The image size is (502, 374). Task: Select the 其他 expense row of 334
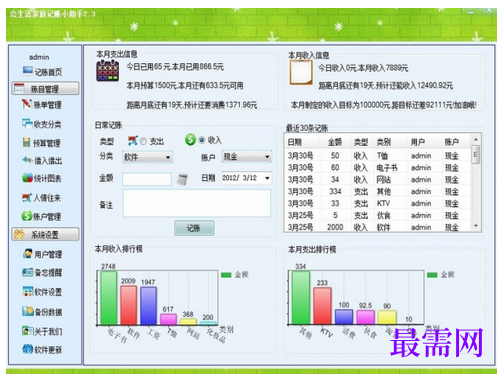coord(377,192)
